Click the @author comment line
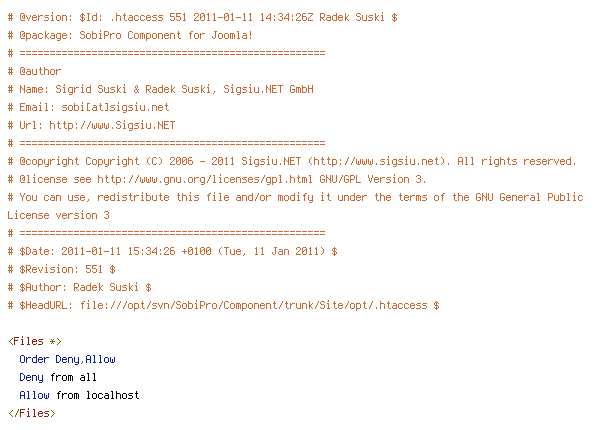 34,72
